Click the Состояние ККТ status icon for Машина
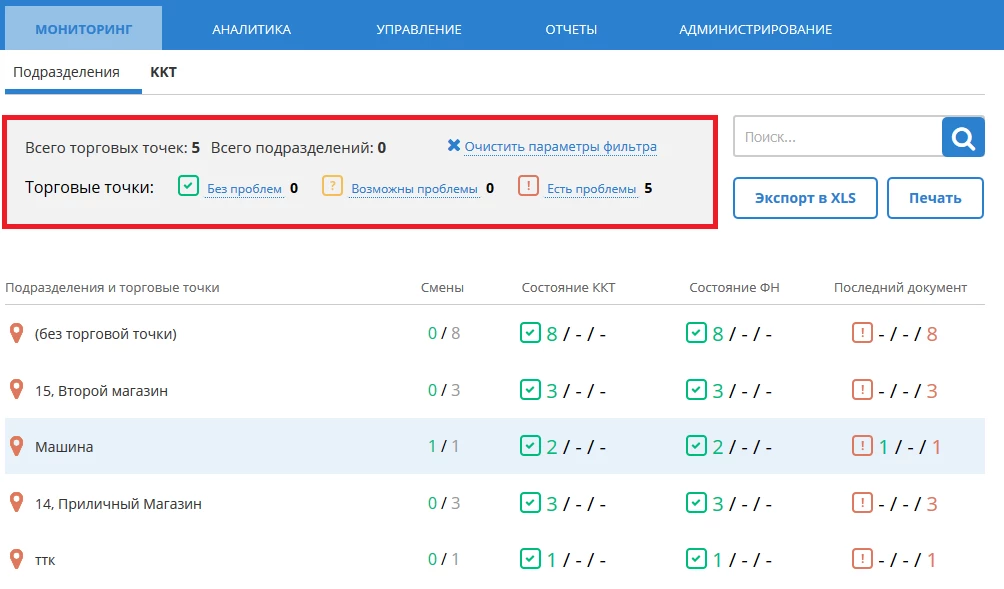 coord(530,446)
